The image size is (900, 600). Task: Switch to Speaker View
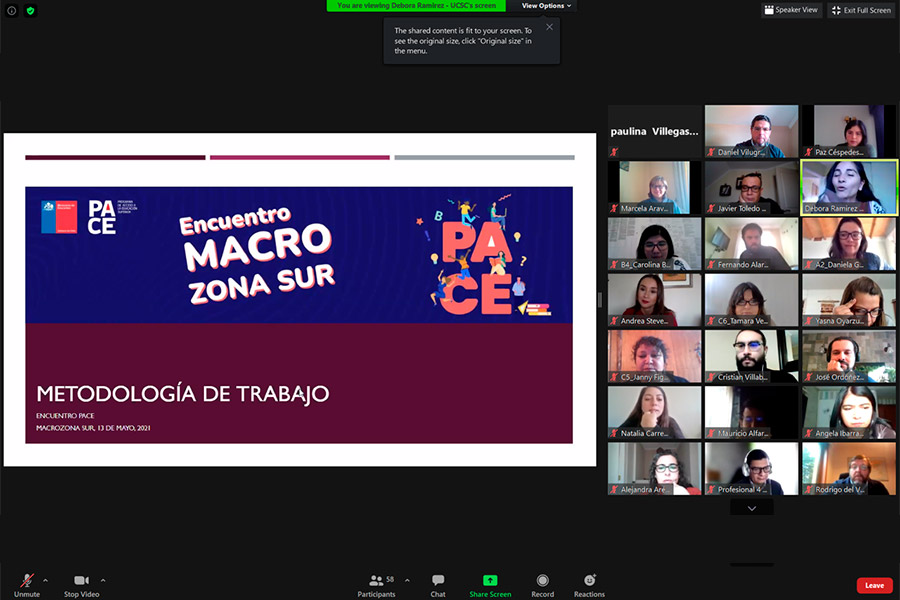[792, 10]
